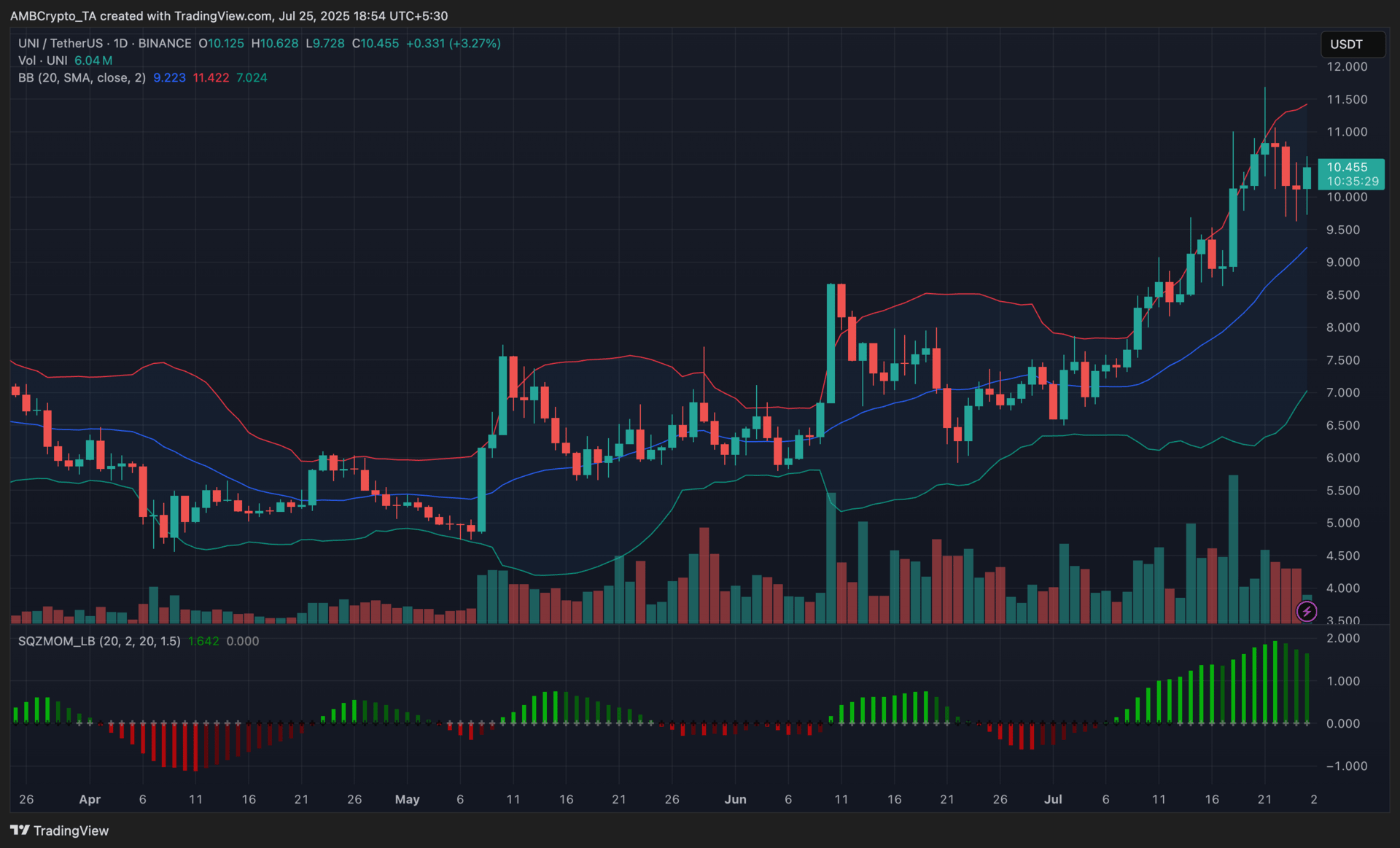Image resolution: width=1400 pixels, height=848 pixels.
Task: Click the 7.000 price axis label
Action: 1343,392
